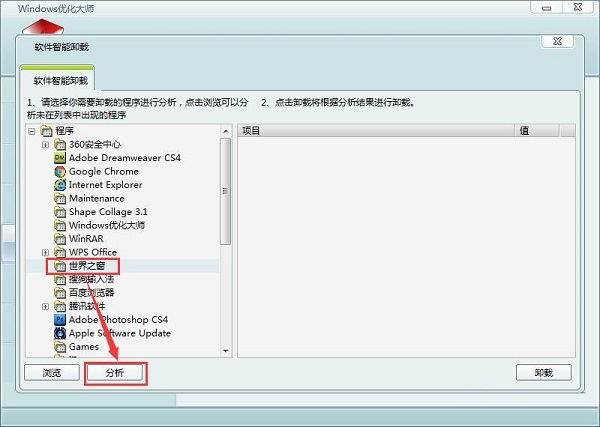This screenshot has height=427, width=600.
Task: Click the 浏览 button
Action: (x=52, y=373)
